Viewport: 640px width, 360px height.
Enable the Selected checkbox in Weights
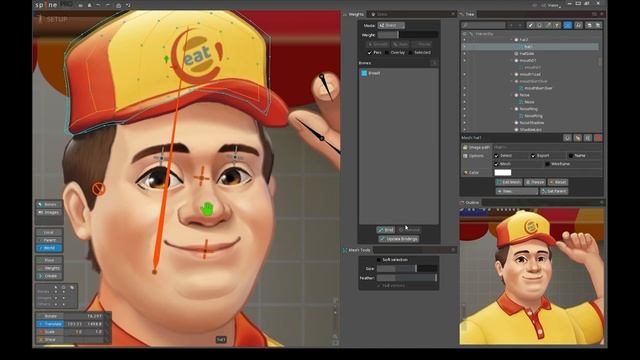pos(410,53)
